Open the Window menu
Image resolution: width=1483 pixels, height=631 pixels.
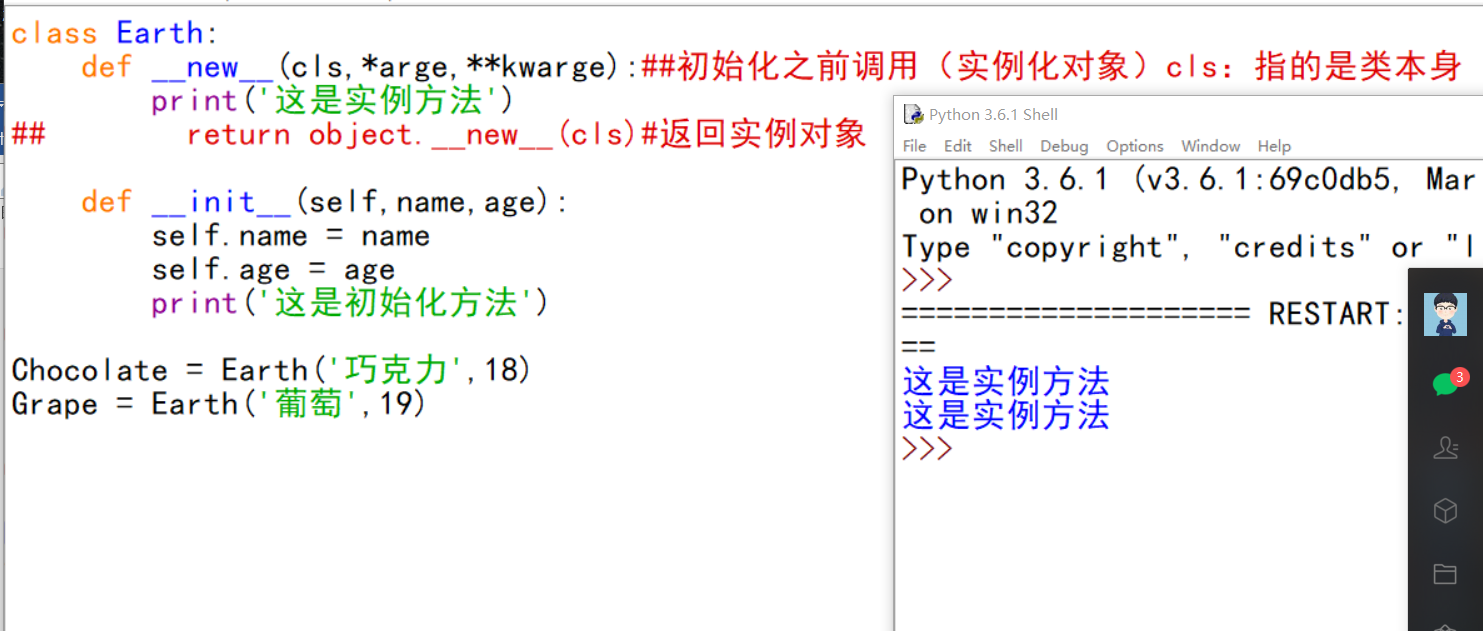coord(1210,146)
